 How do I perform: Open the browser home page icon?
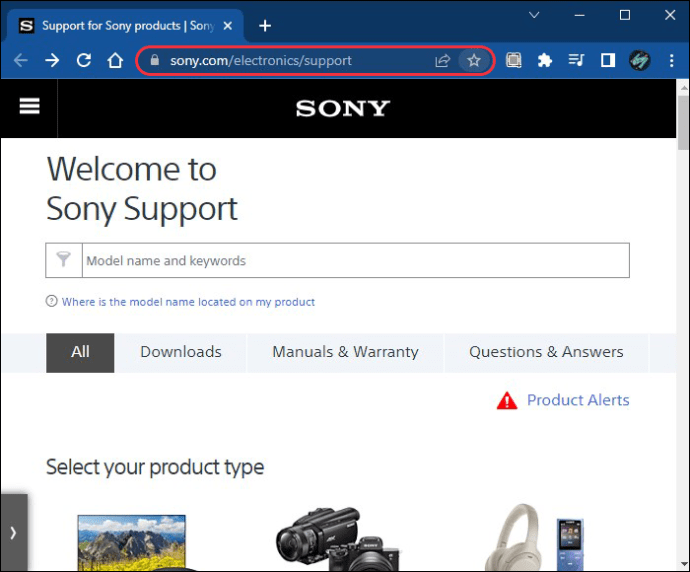point(115,60)
